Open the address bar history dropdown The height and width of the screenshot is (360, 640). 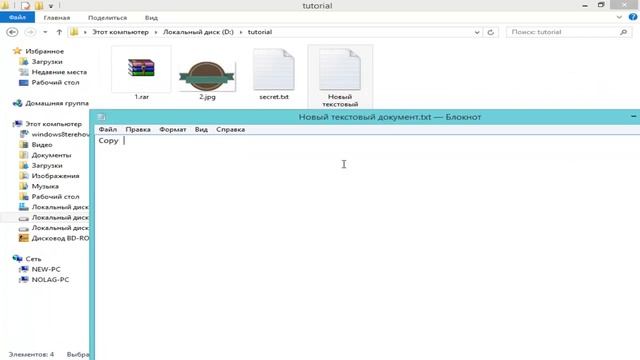tap(477, 32)
